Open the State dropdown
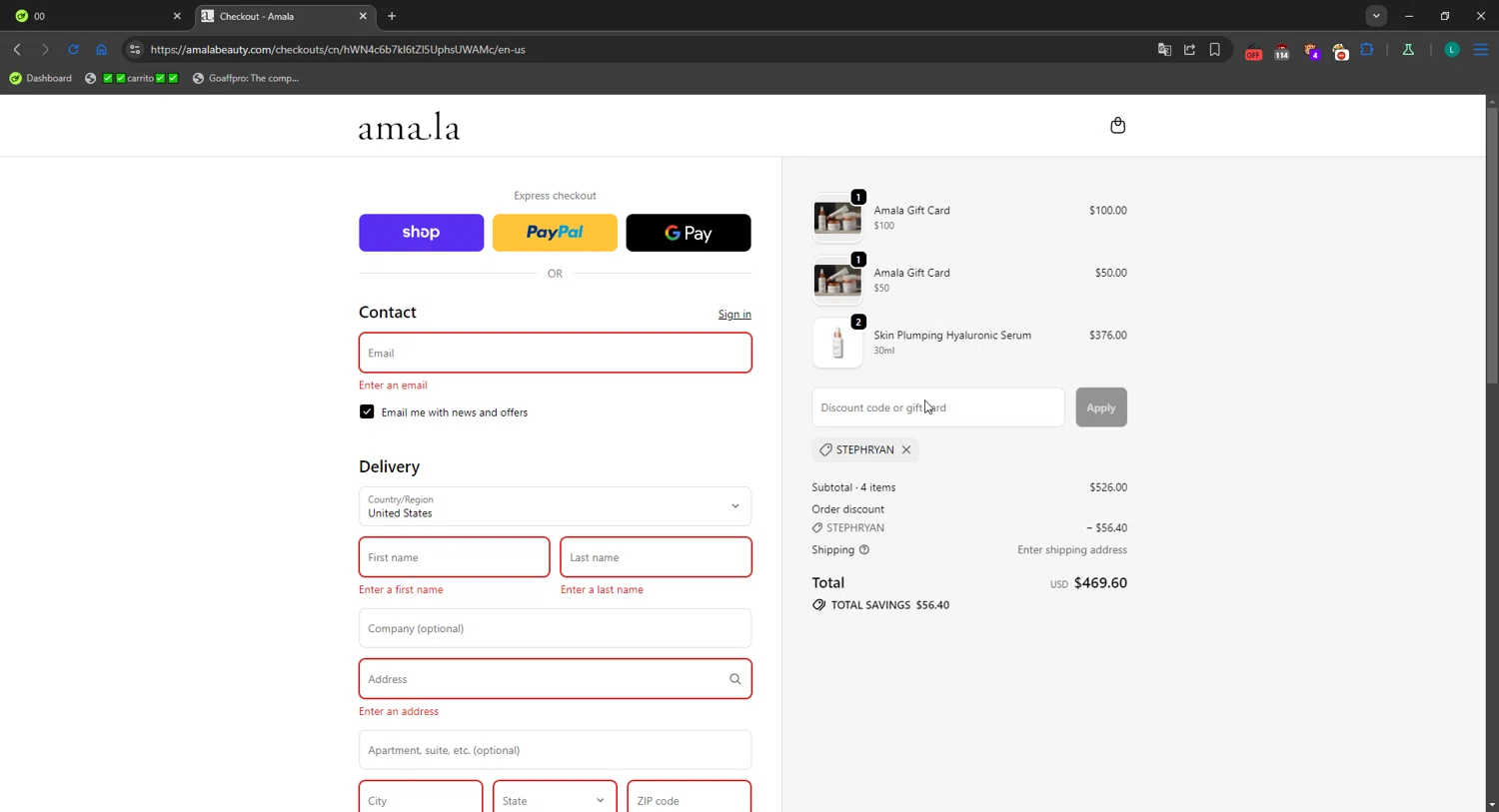Viewport: 1499px width, 812px height. (x=555, y=800)
